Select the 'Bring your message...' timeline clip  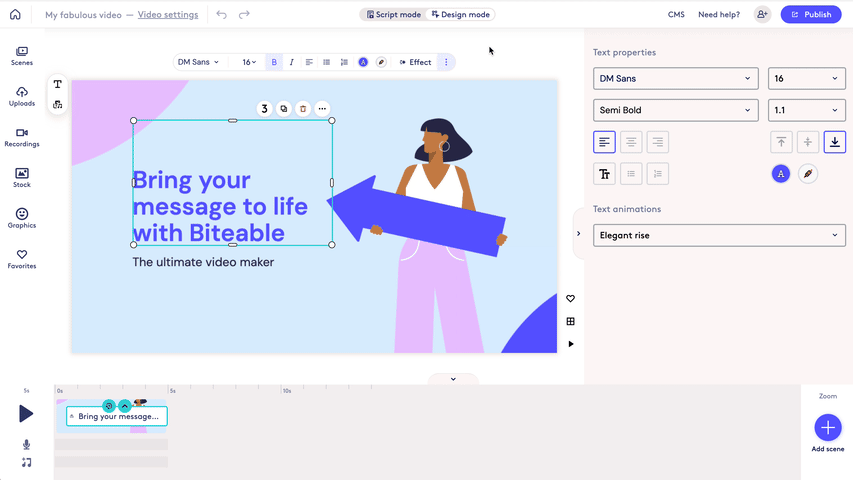[x=116, y=416]
